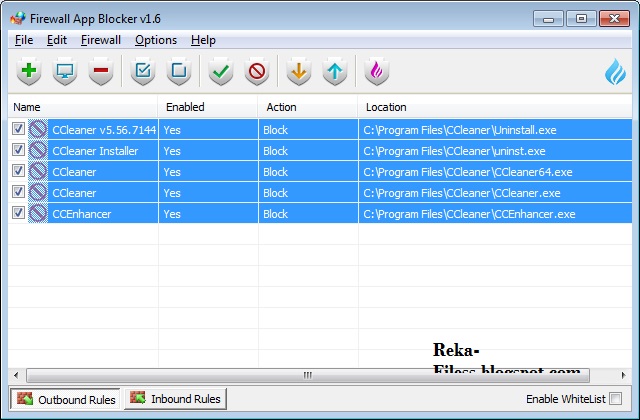Select the CCEnhancer.exe location cell

coord(495,214)
